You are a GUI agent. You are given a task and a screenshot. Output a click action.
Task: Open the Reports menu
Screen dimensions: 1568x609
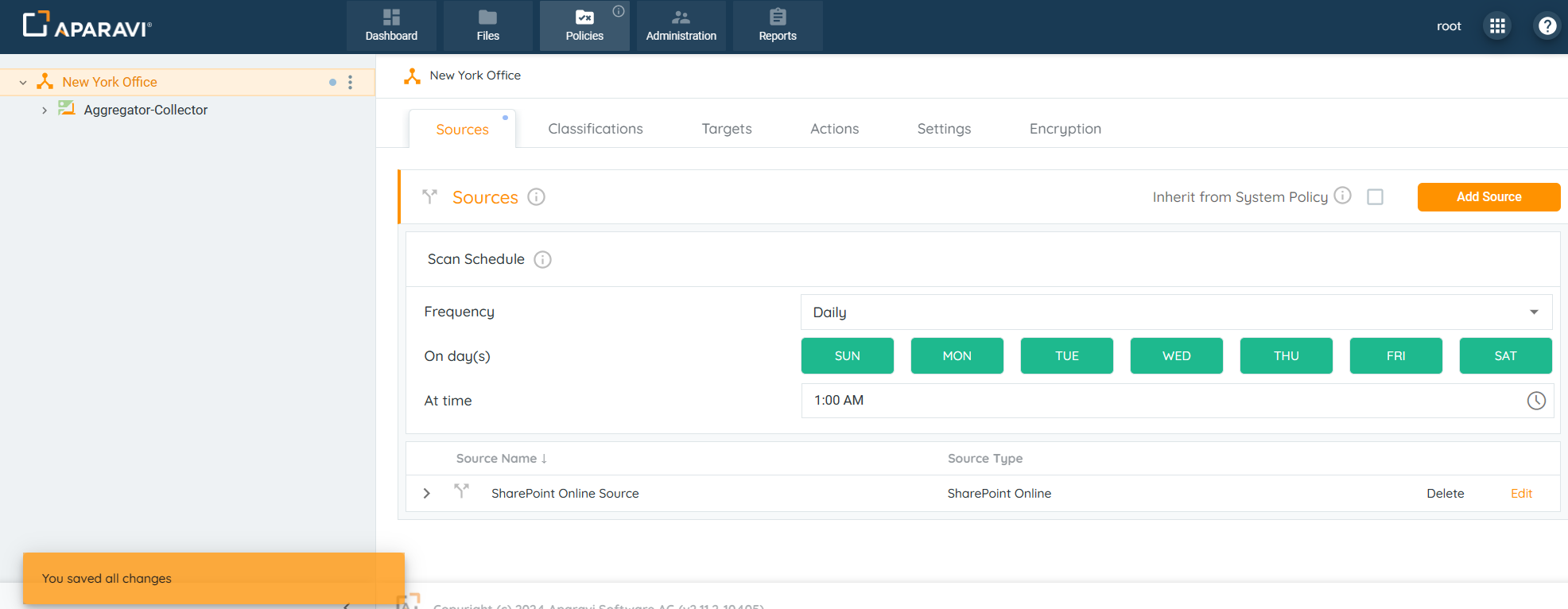tap(777, 26)
